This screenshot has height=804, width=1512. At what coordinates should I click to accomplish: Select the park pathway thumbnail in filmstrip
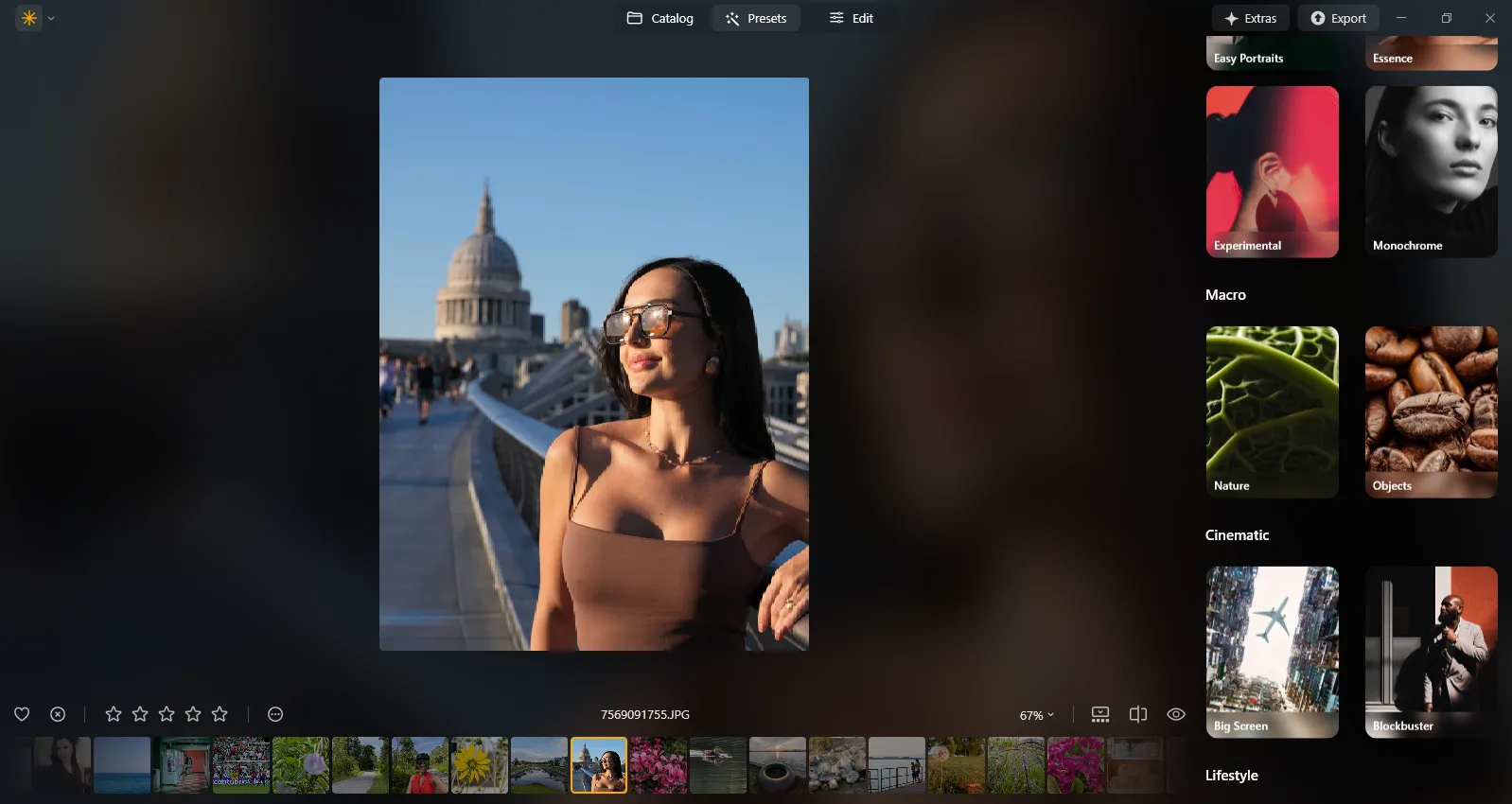tap(360, 765)
